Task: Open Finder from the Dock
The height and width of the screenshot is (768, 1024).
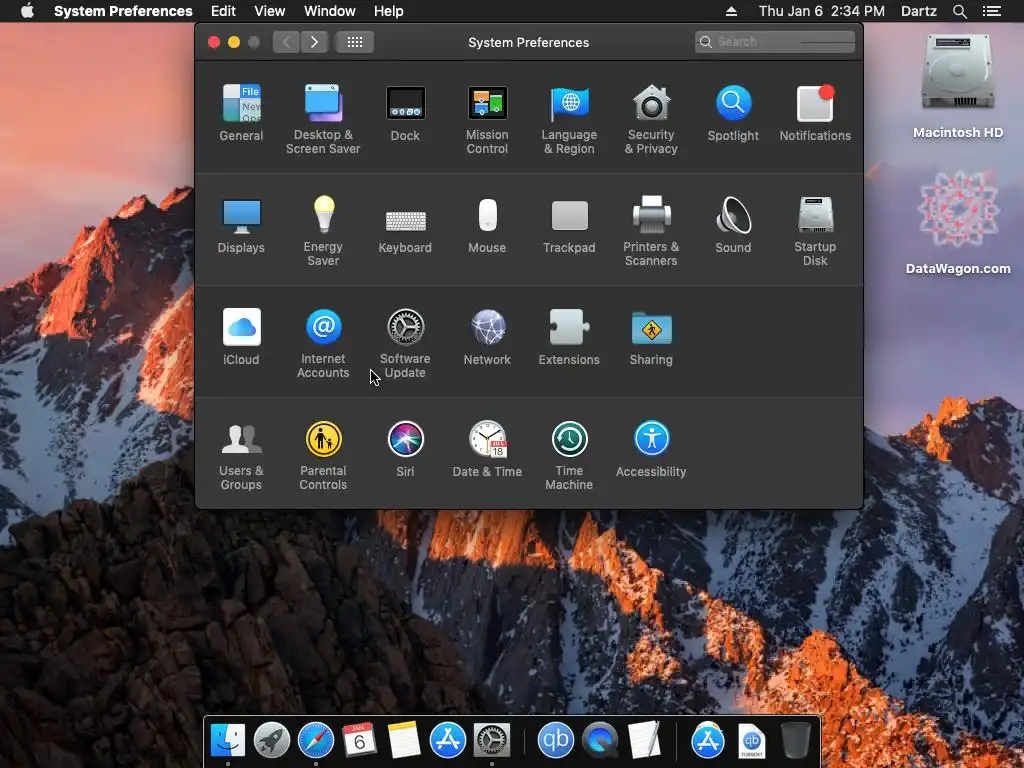Action: pos(227,740)
